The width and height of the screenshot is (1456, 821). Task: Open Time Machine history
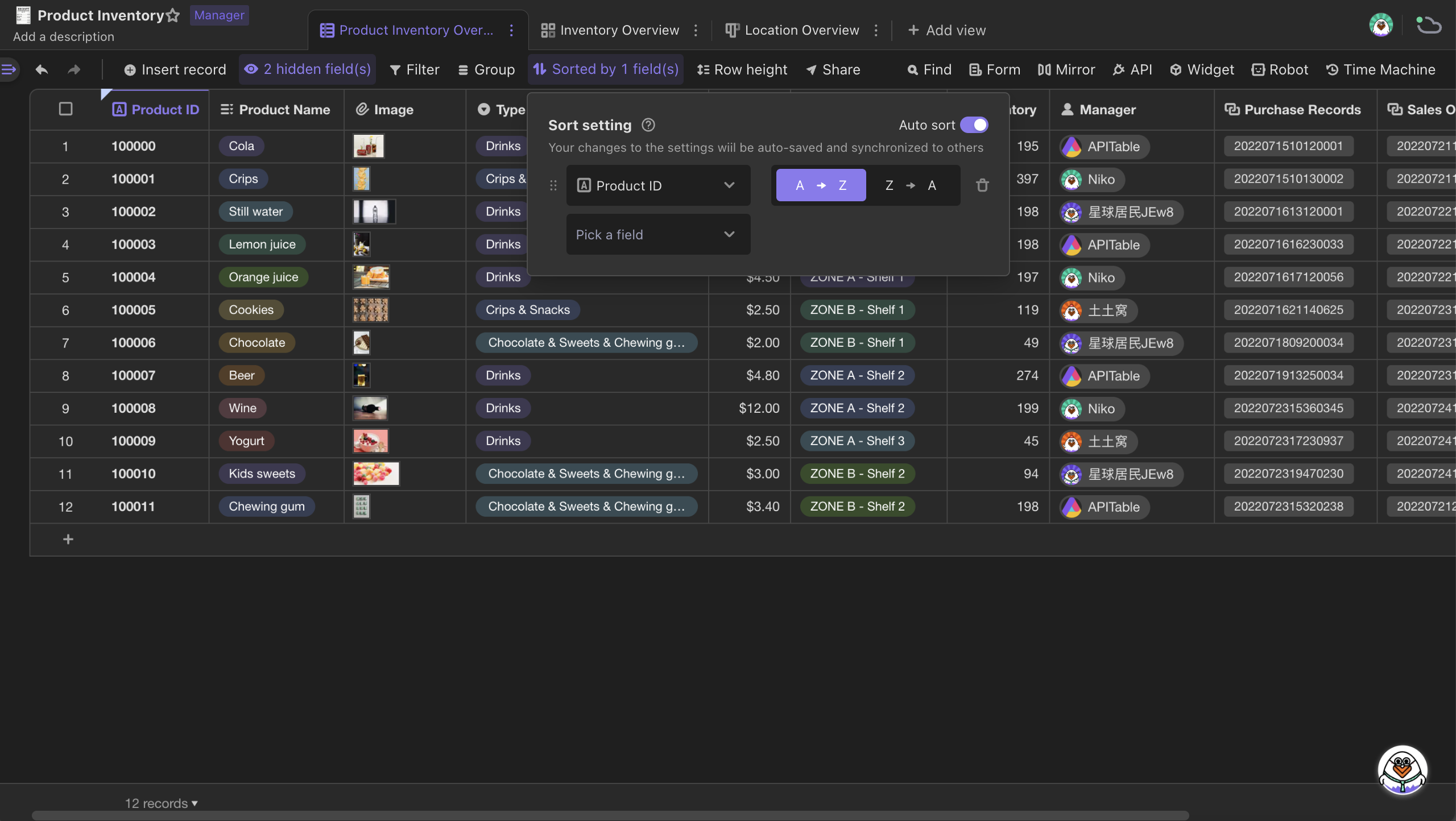(1380, 69)
